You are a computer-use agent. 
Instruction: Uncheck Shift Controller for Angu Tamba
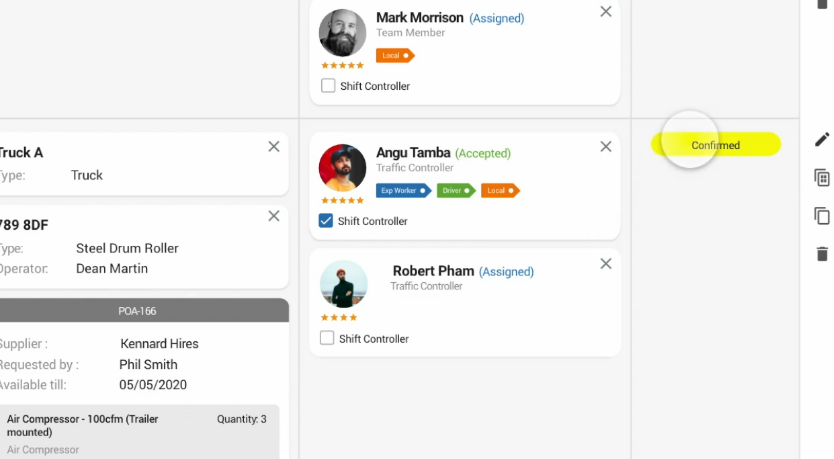pos(326,221)
